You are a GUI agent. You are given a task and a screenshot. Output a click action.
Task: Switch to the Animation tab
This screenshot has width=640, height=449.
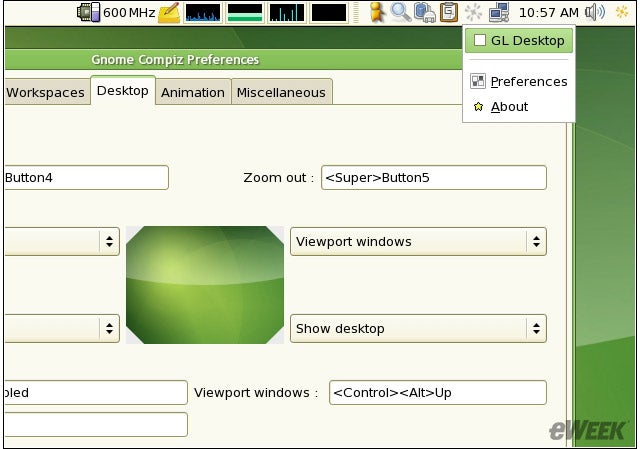(x=193, y=92)
